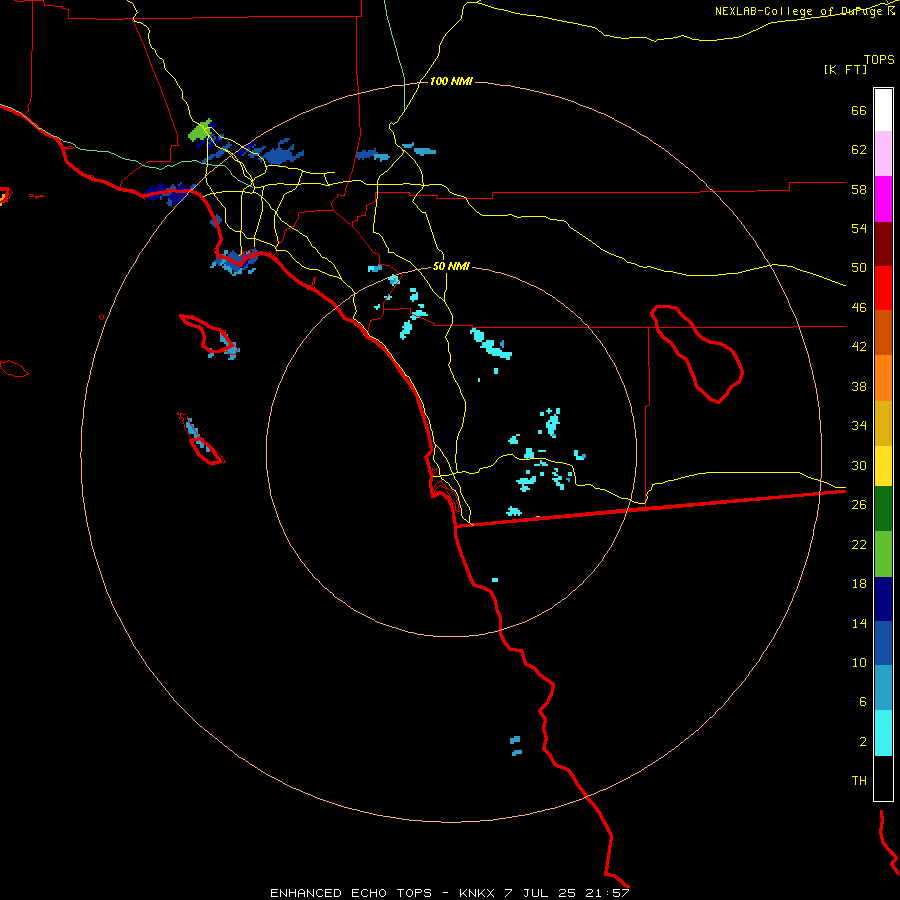Click the 100 NMI range ring label
The height and width of the screenshot is (900, 900).
[x=451, y=82]
